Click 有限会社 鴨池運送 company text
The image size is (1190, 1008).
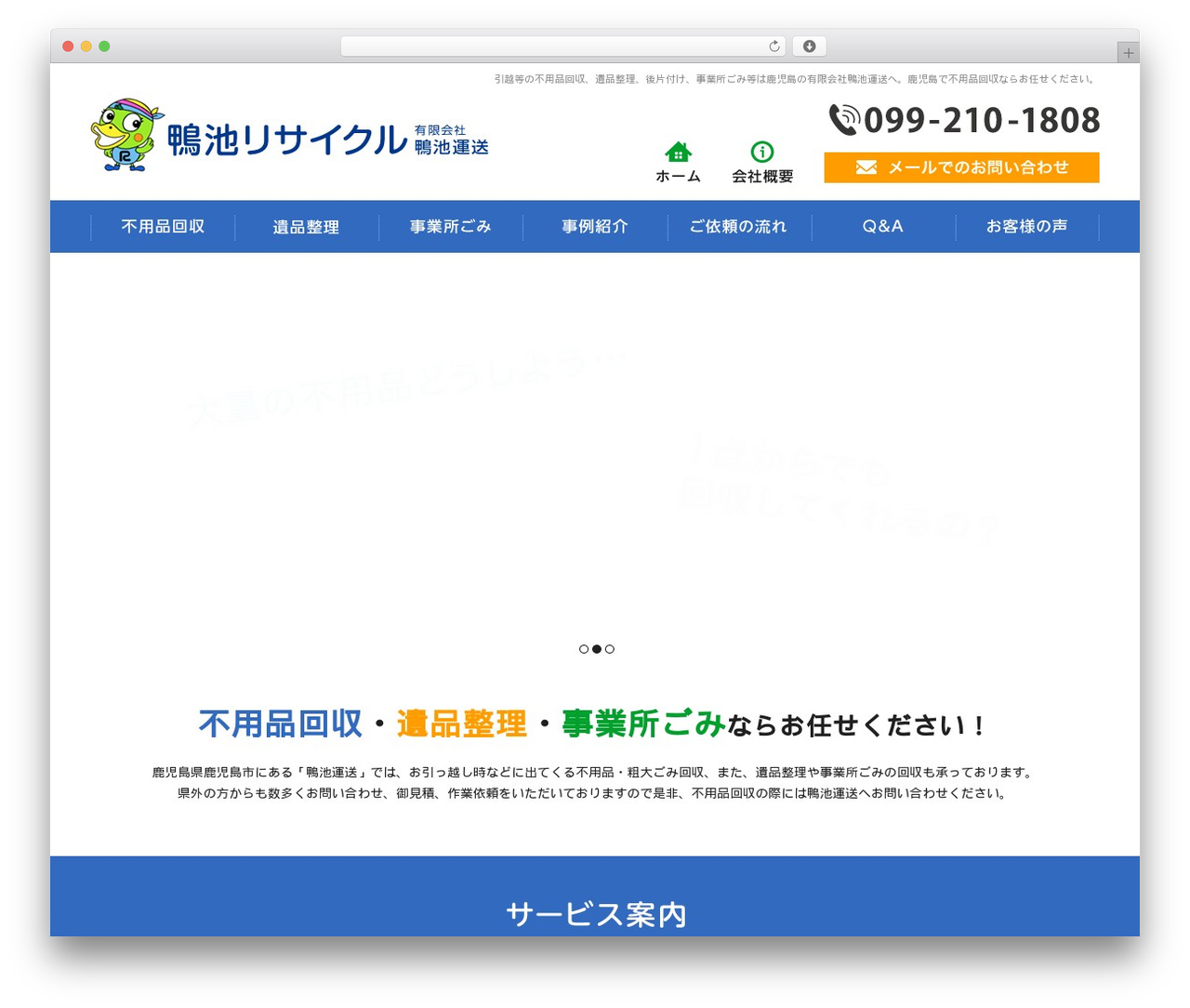click(x=452, y=140)
